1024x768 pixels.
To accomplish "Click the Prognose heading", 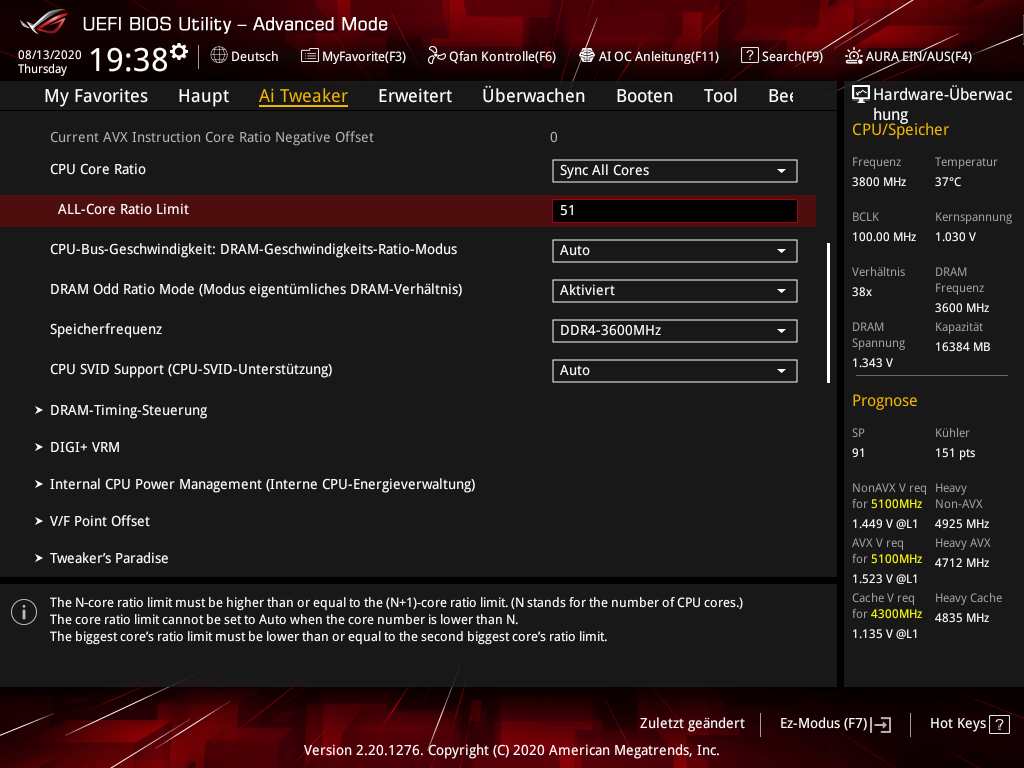I will [x=884, y=401].
